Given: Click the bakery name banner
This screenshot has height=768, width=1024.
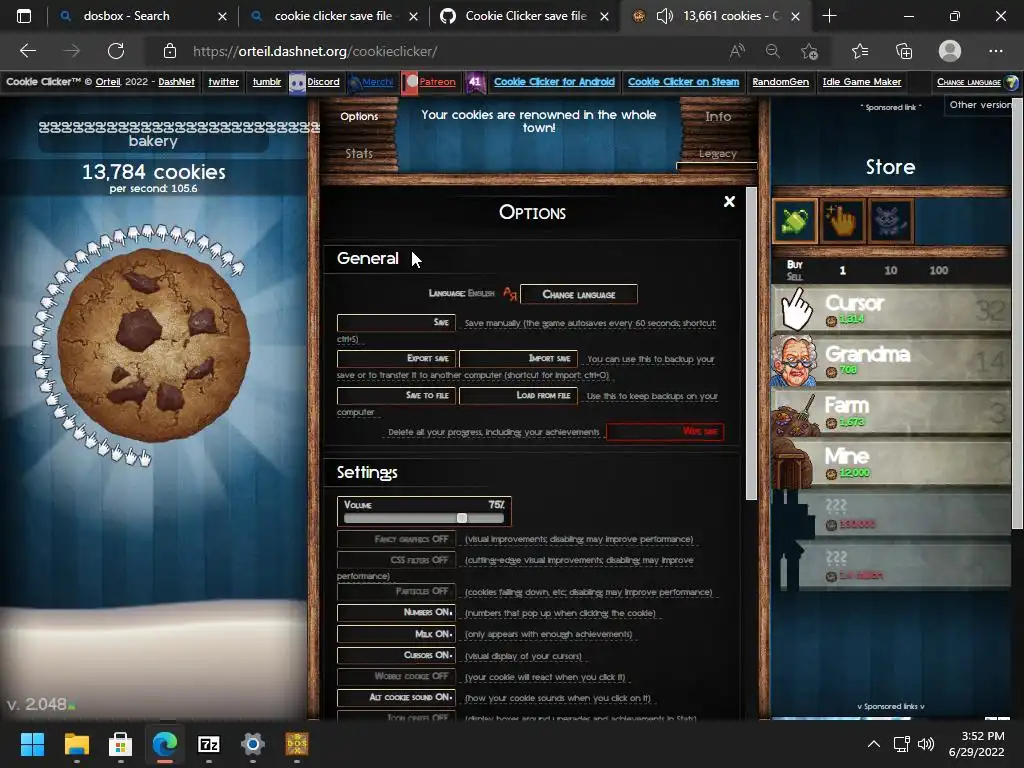Looking at the screenshot, I should (153, 135).
